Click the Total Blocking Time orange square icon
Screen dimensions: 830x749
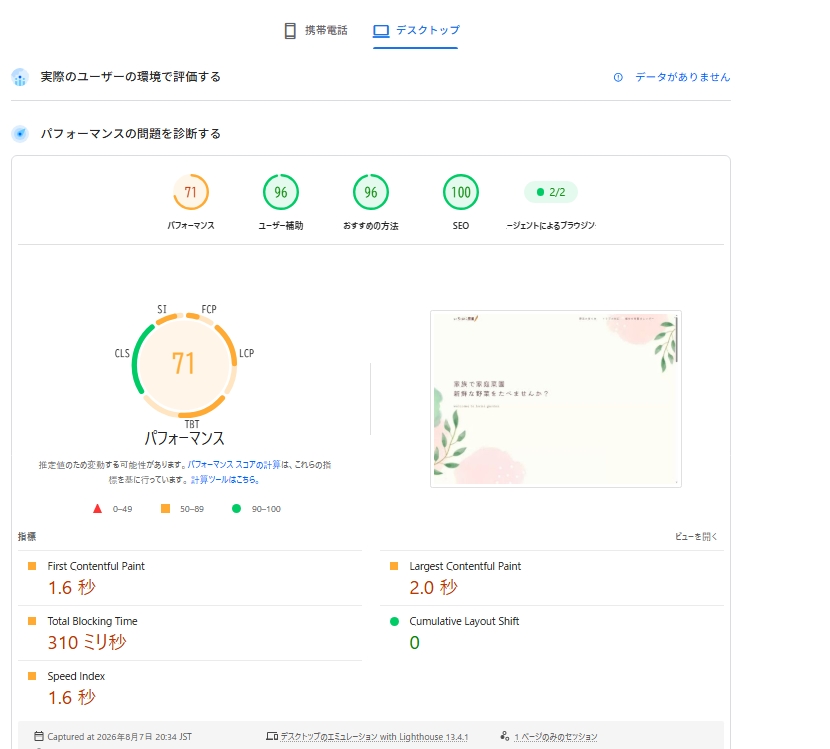[x=32, y=621]
